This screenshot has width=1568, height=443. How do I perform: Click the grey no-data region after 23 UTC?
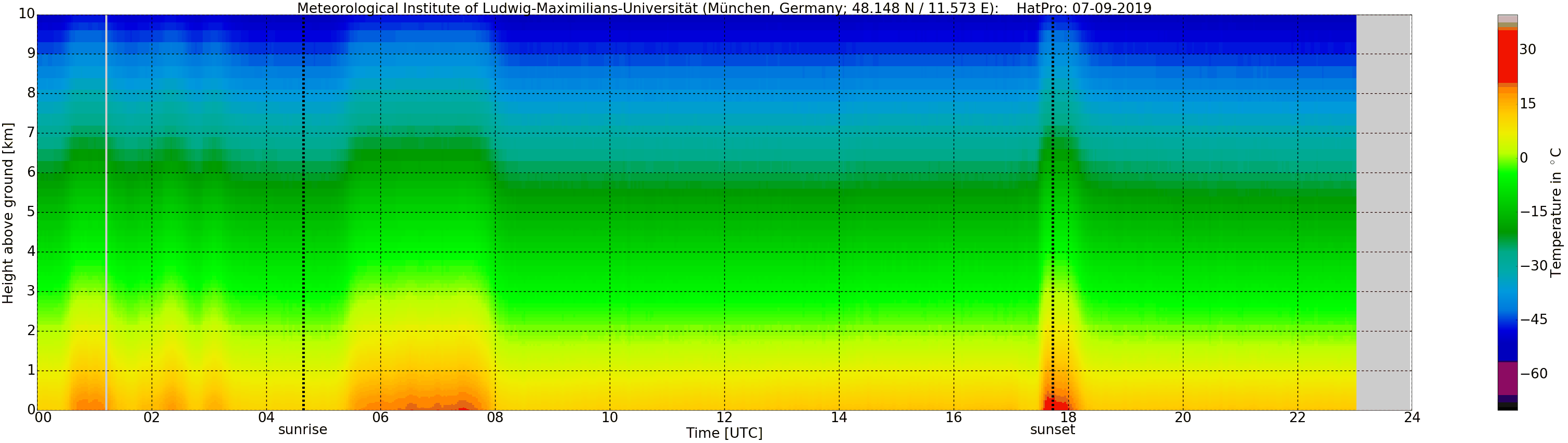[1383, 213]
